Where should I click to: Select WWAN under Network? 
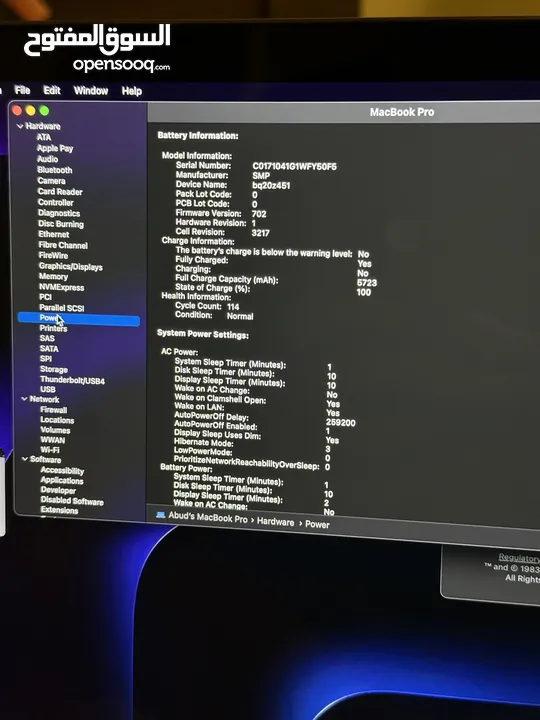tap(52, 440)
